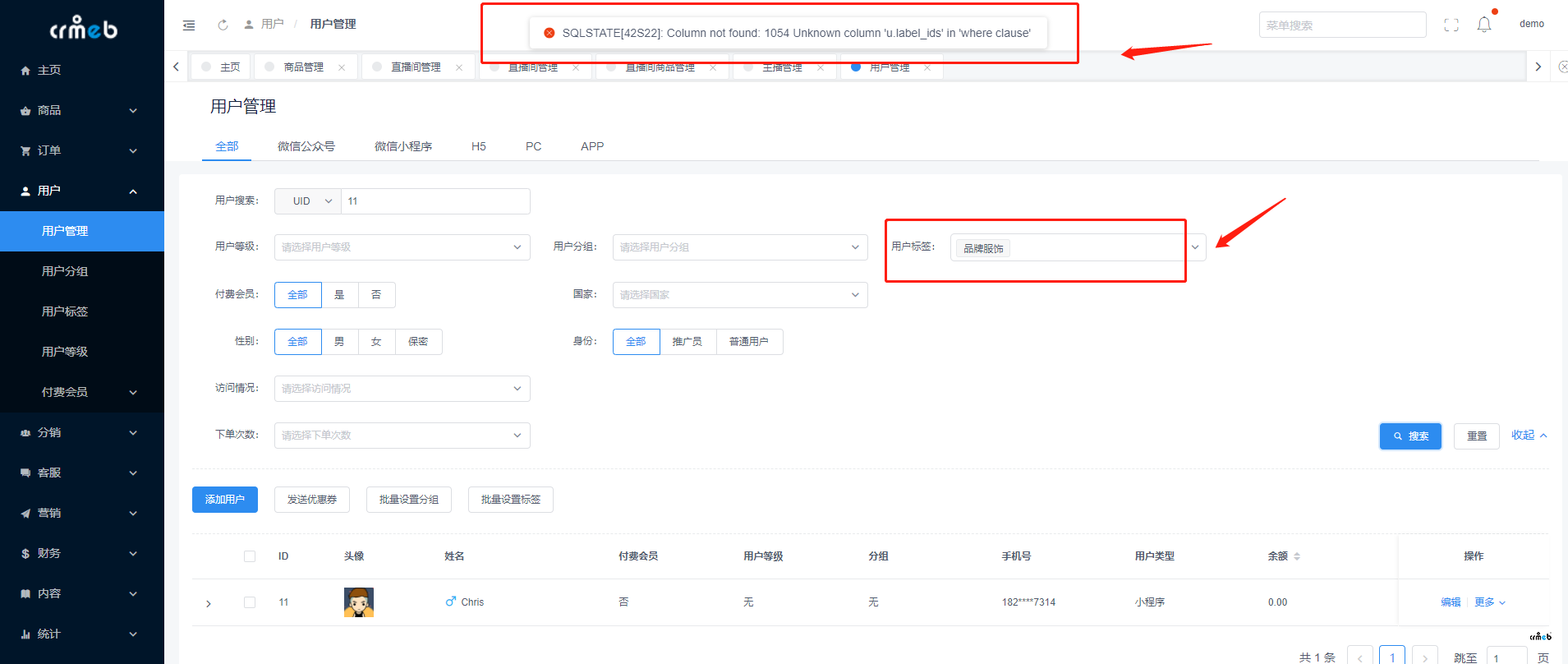Select 是 for 付费会员

(x=339, y=295)
